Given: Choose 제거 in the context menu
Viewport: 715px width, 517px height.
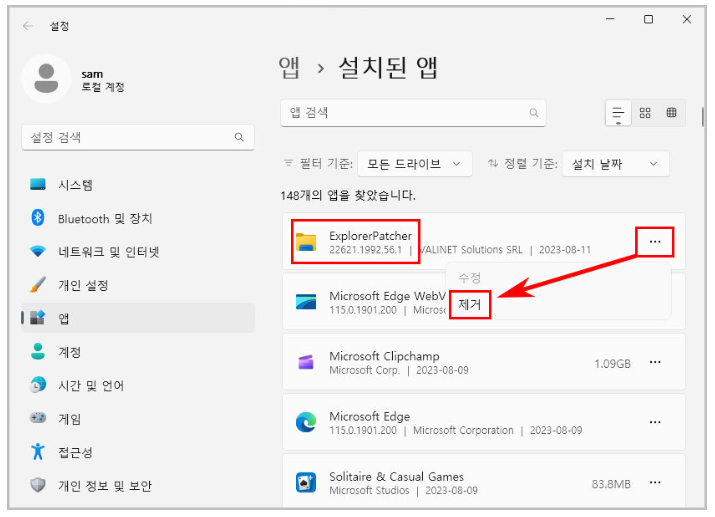Looking at the screenshot, I should 470,304.
